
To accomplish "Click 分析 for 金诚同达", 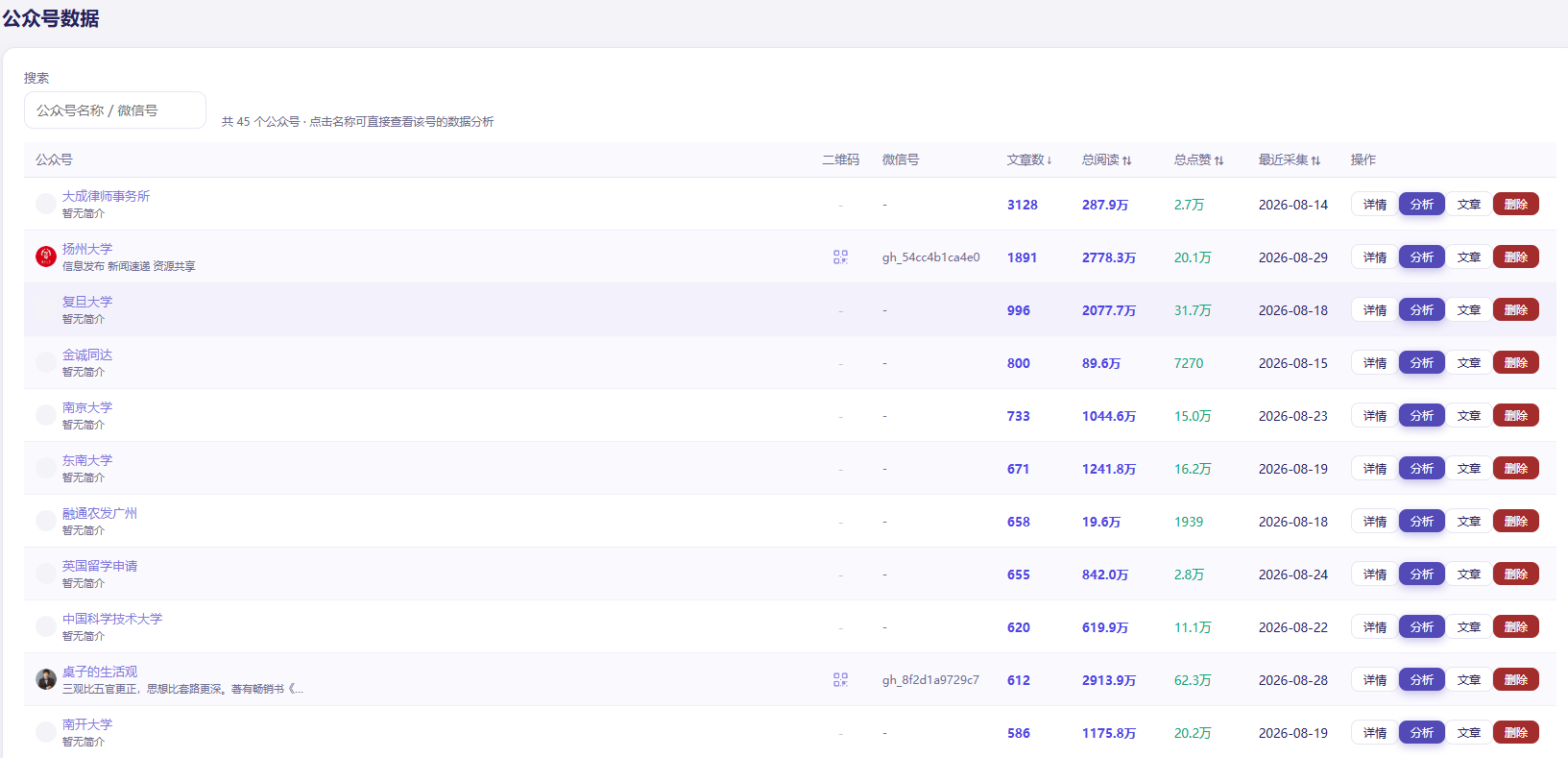I will 1422,363.
